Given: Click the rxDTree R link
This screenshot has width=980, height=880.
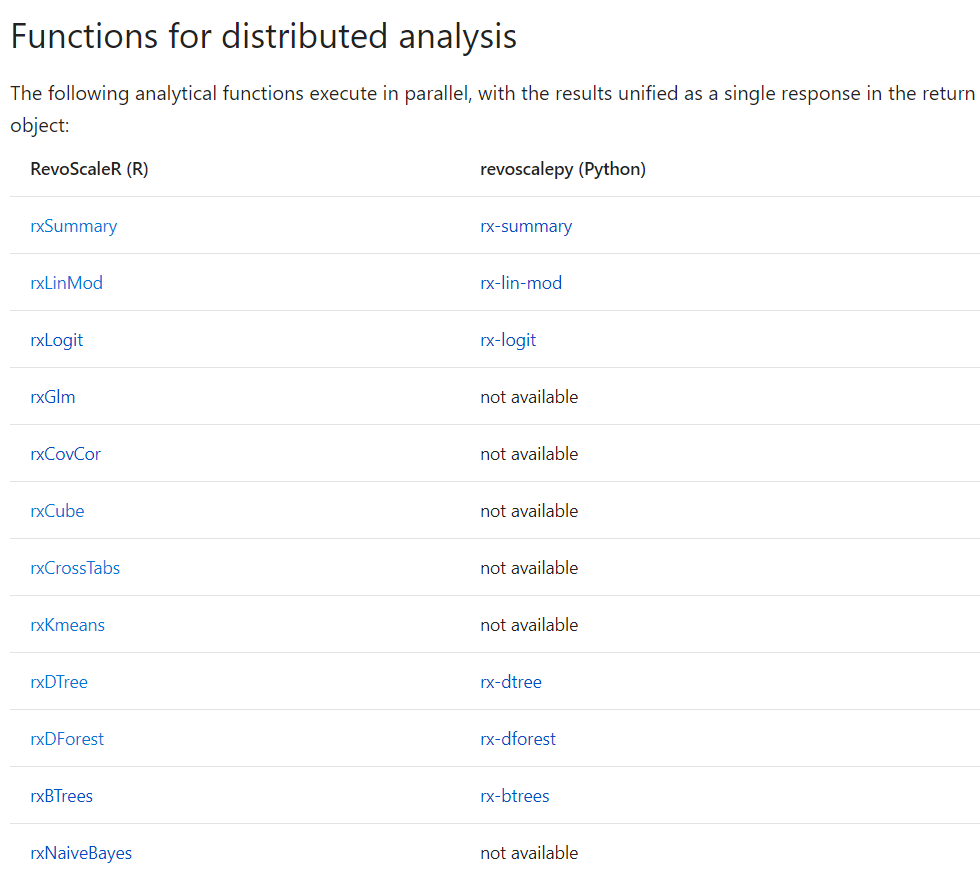Looking at the screenshot, I should click(x=59, y=682).
